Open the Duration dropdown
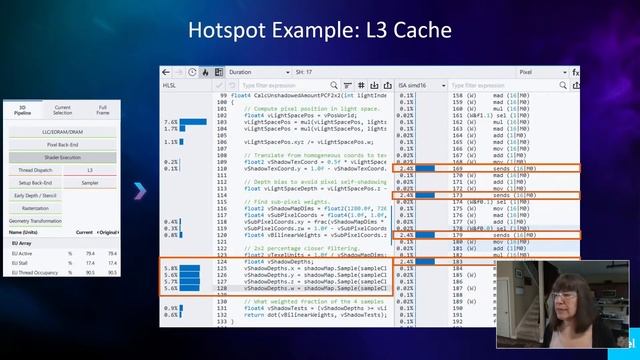 tap(259, 72)
